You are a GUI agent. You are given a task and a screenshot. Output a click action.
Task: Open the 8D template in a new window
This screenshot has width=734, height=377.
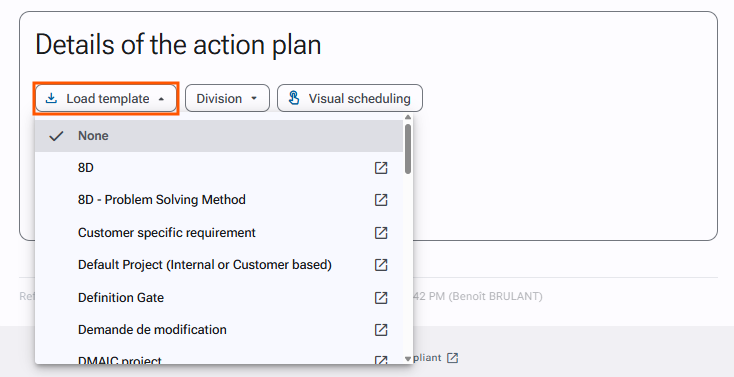(381, 168)
